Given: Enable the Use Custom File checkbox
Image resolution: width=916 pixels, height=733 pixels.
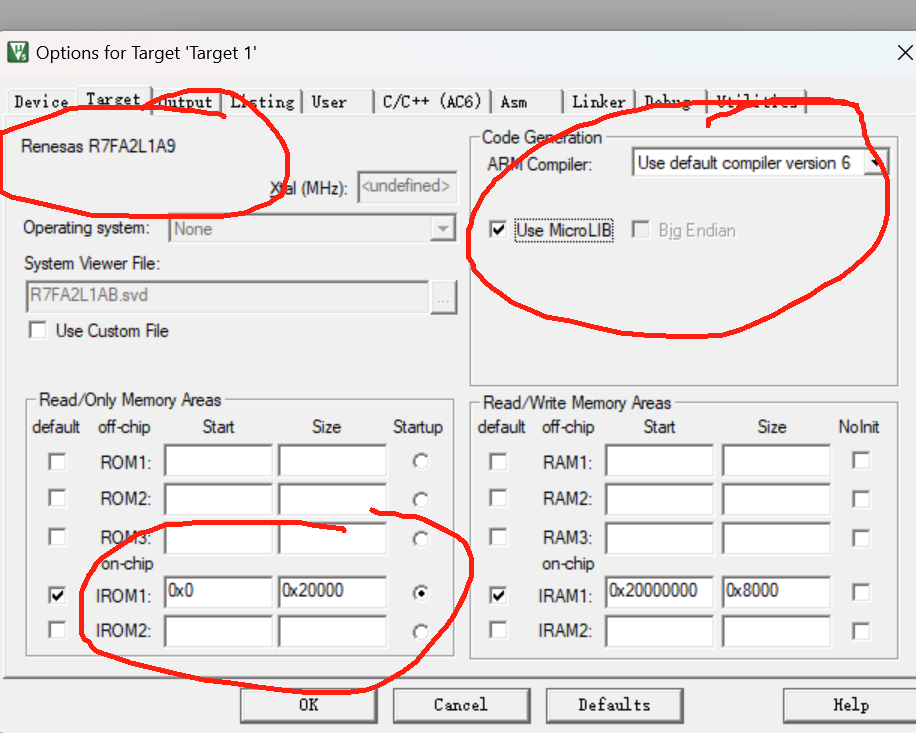Looking at the screenshot, I should (37, 330).
